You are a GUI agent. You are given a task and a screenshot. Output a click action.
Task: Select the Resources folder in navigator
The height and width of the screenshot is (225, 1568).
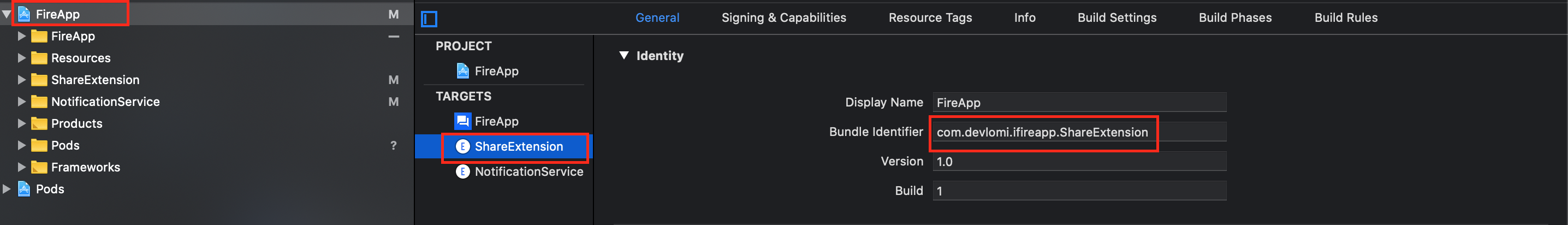pyautogui.click(x=80, y=58)
